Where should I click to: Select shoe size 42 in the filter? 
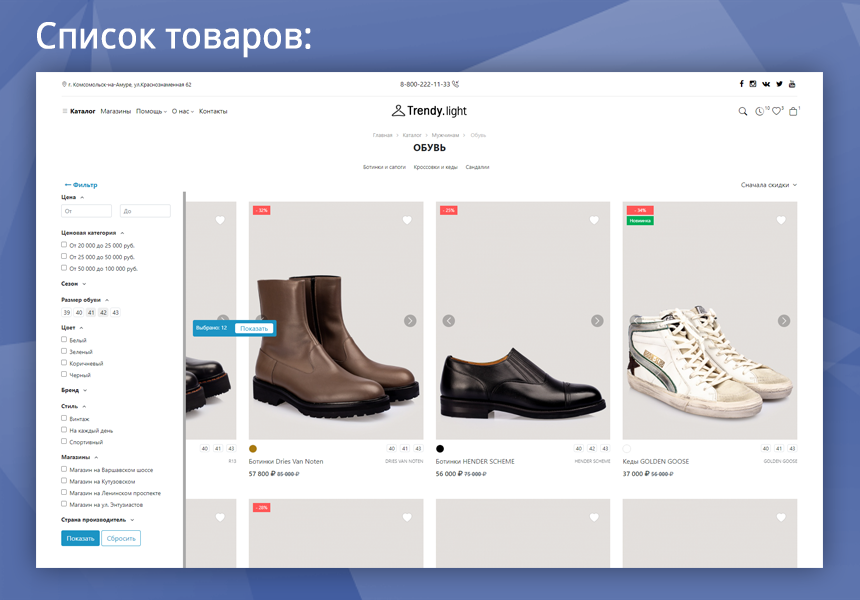point(103,312)
